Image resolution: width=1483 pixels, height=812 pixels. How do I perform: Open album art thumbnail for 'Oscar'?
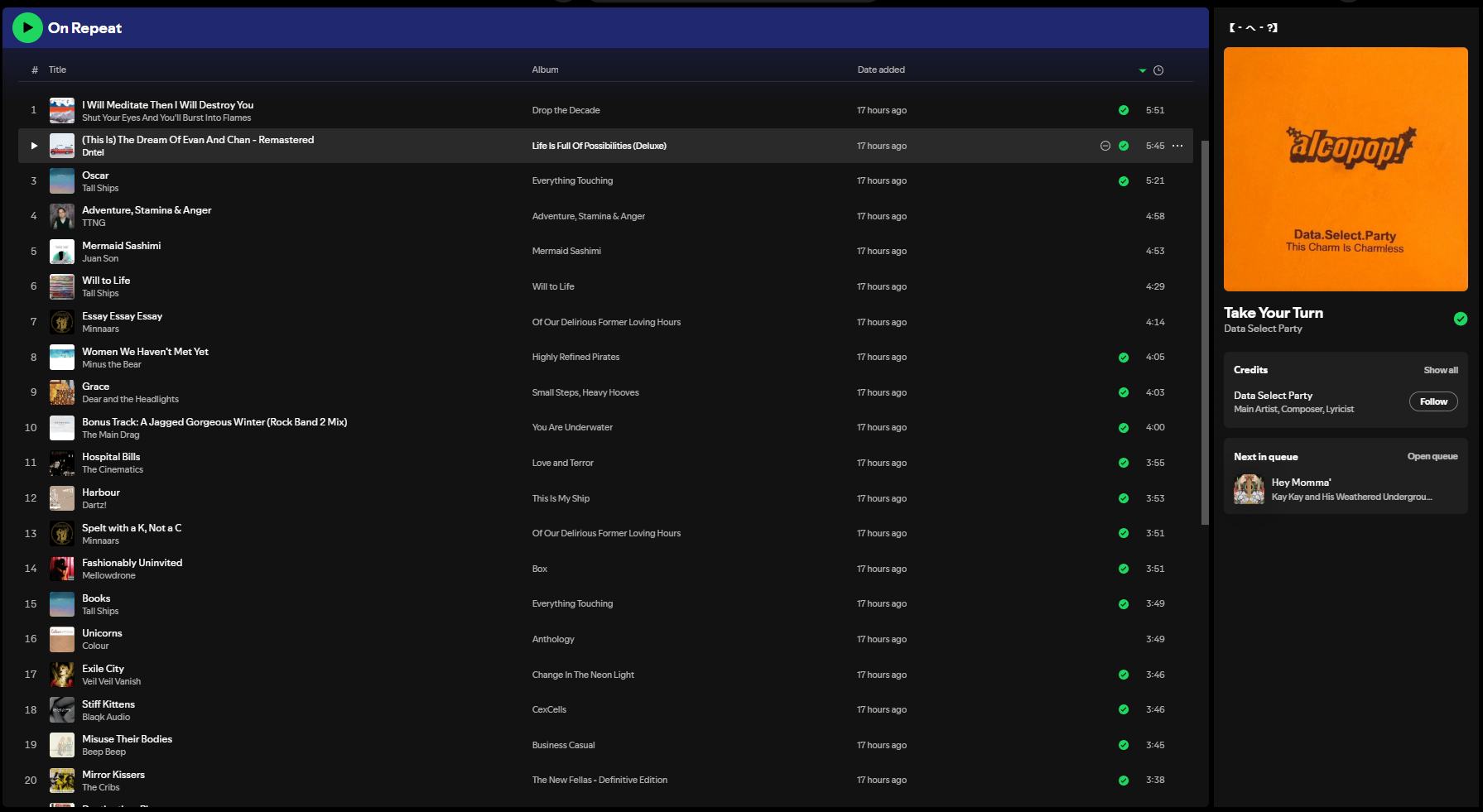point(62,180)
